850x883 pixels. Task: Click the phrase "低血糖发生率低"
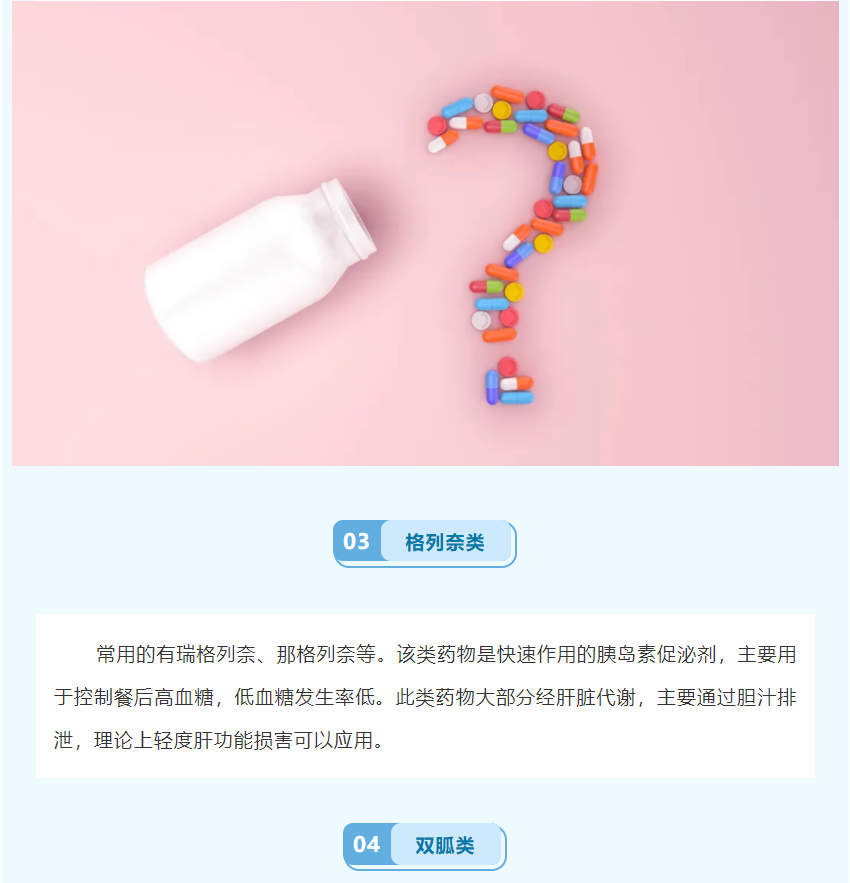point(304,697)
